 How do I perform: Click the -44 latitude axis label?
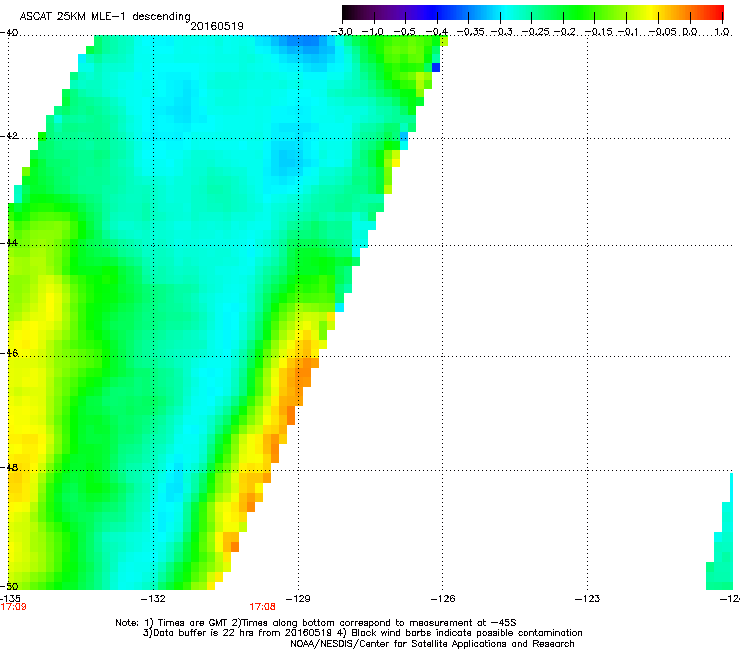tap(9, 243)
